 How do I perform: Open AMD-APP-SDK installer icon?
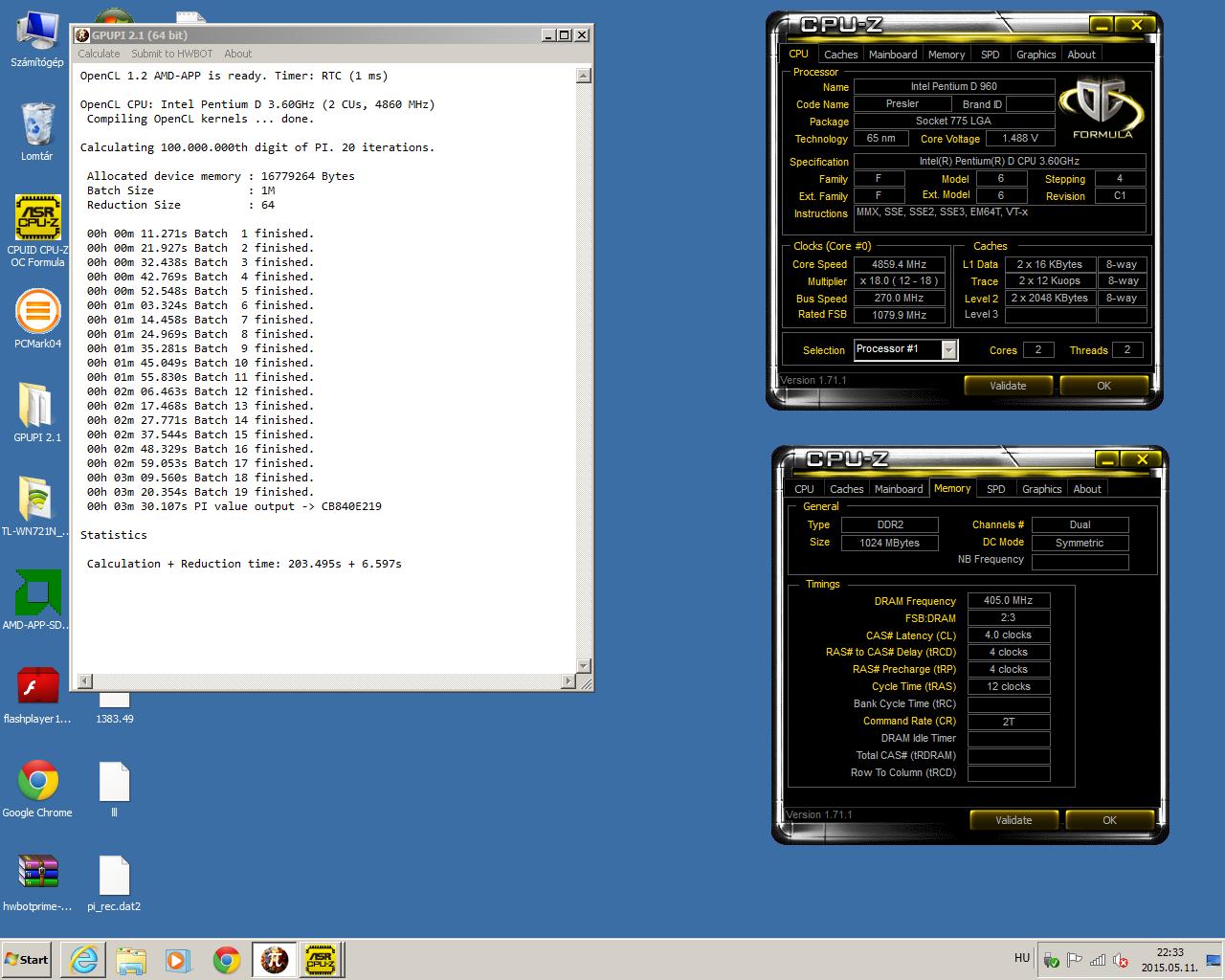click(37, 600)
